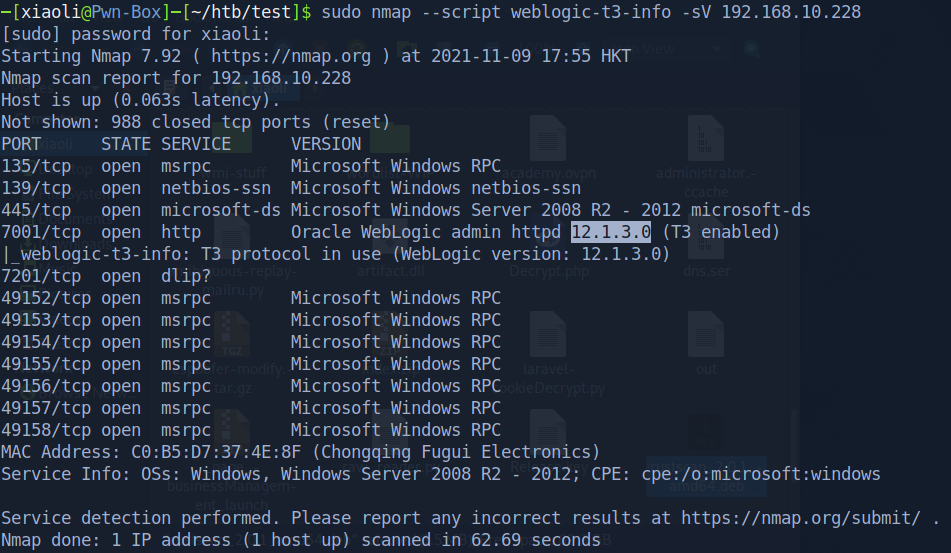The height and width of the screenshot is (553, 951).
Task: Click the academy.ovpn file icon
Action: 548,137
